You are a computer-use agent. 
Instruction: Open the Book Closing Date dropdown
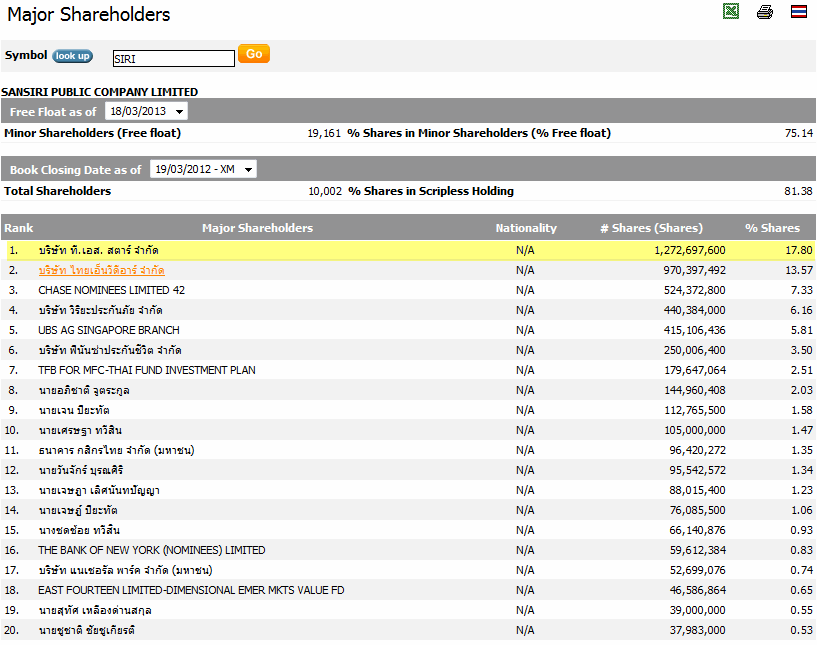(203, 169)
